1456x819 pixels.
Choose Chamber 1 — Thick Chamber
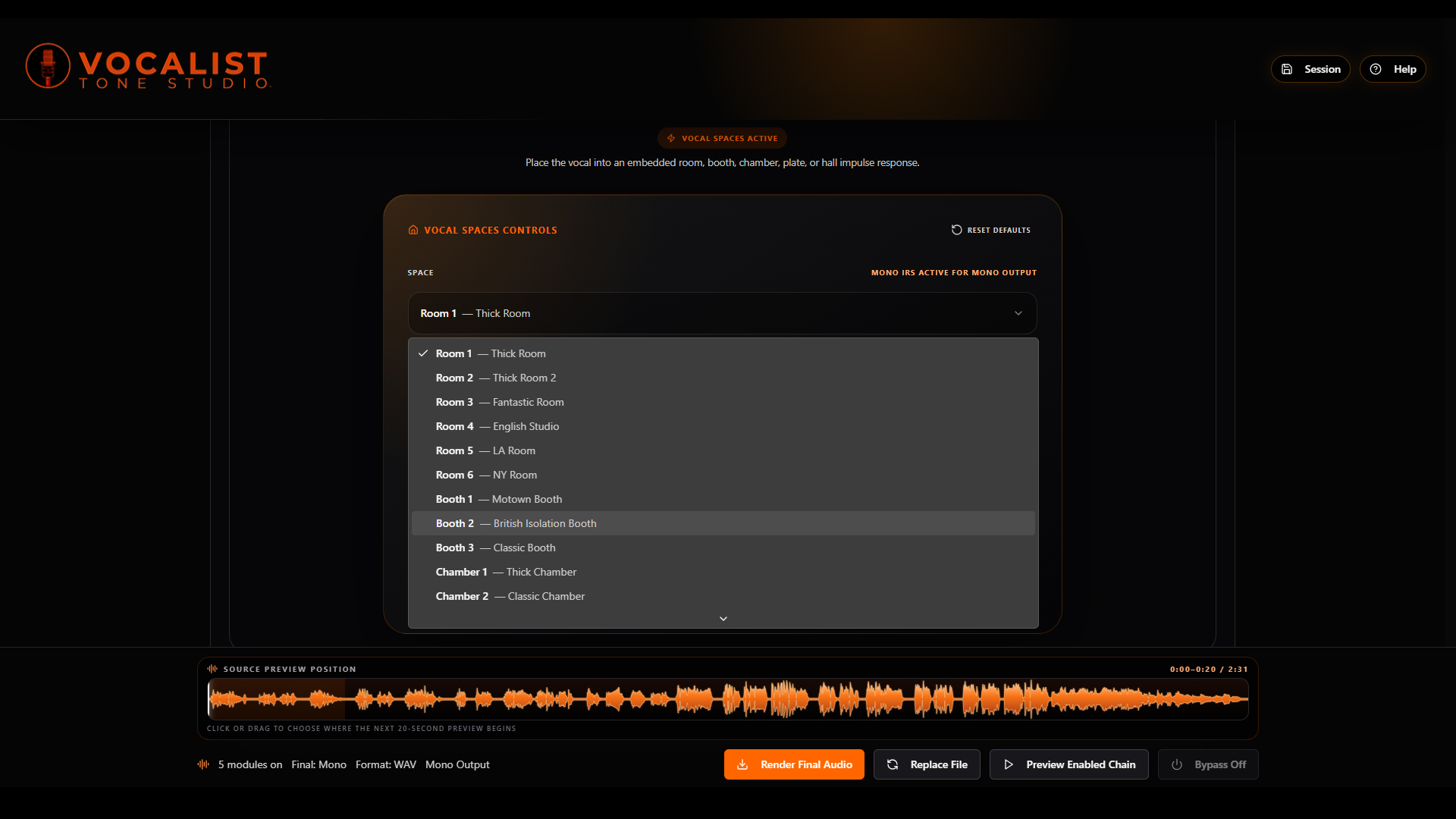[x=723, y=572]
